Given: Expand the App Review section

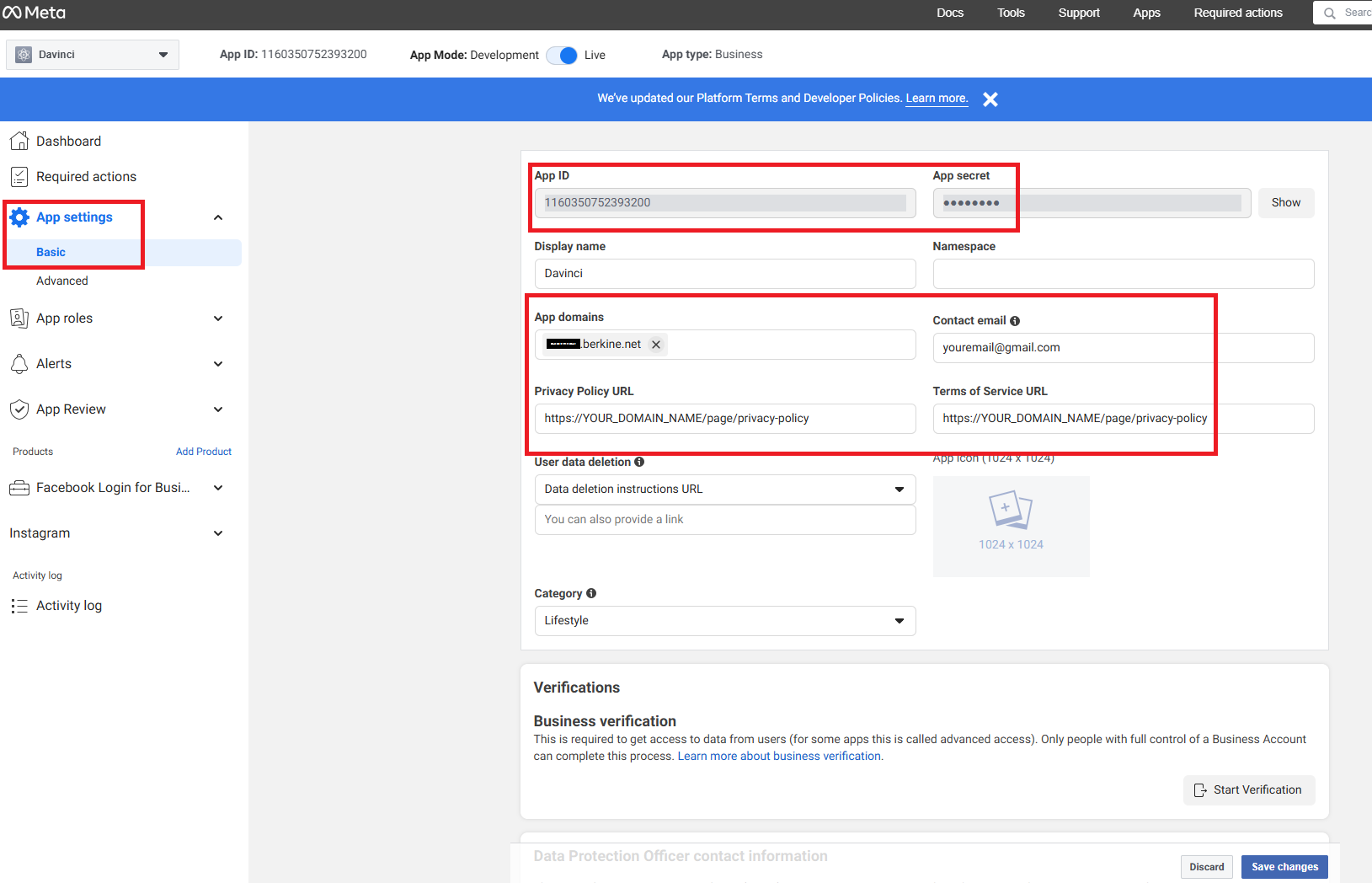Looking at the screenshot, I should point(218,409).
